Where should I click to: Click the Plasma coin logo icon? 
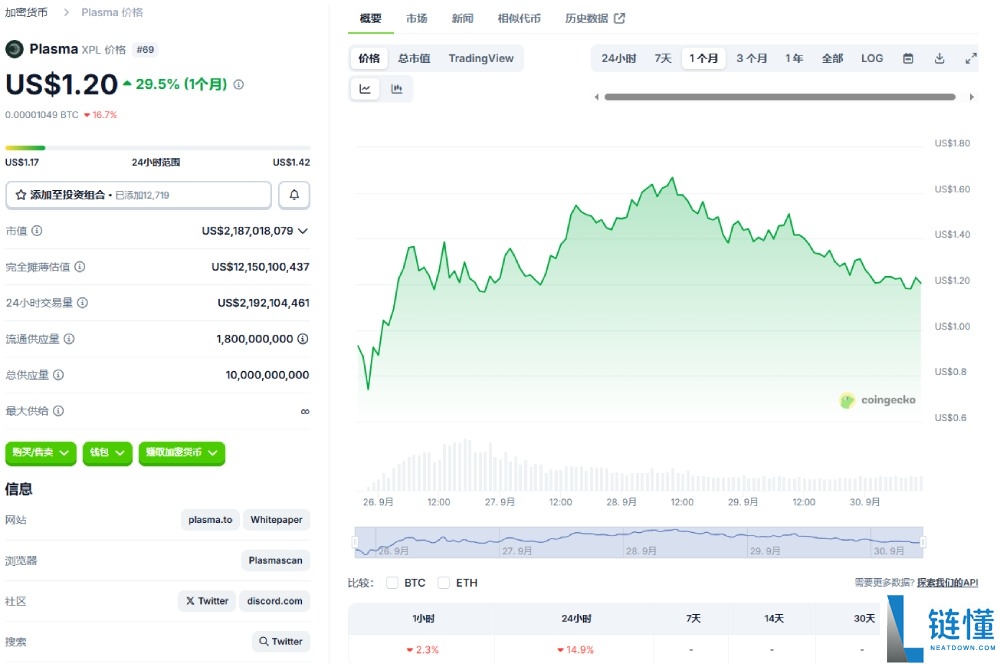[14, 49]
